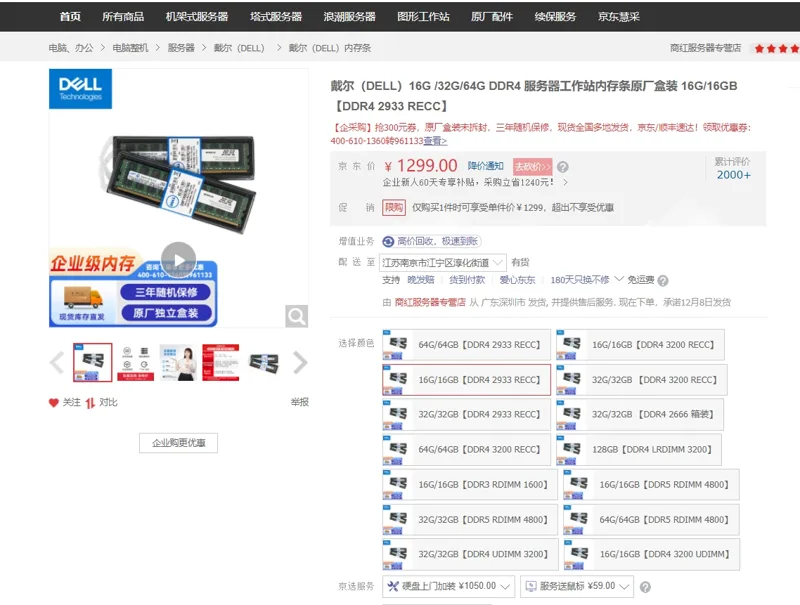Click the Dell Technologies logo
This screenshot has height=605, width=800.
point(80,89)
